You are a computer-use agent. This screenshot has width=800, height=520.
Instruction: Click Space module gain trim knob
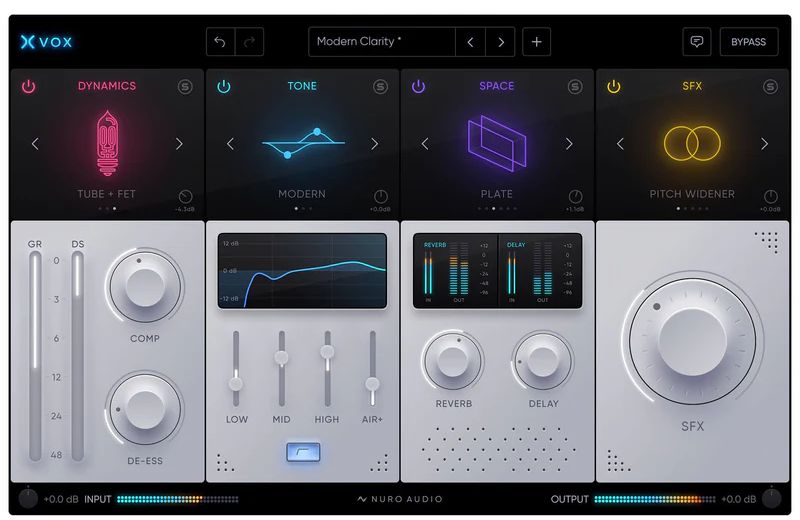[x=576, y=196]
